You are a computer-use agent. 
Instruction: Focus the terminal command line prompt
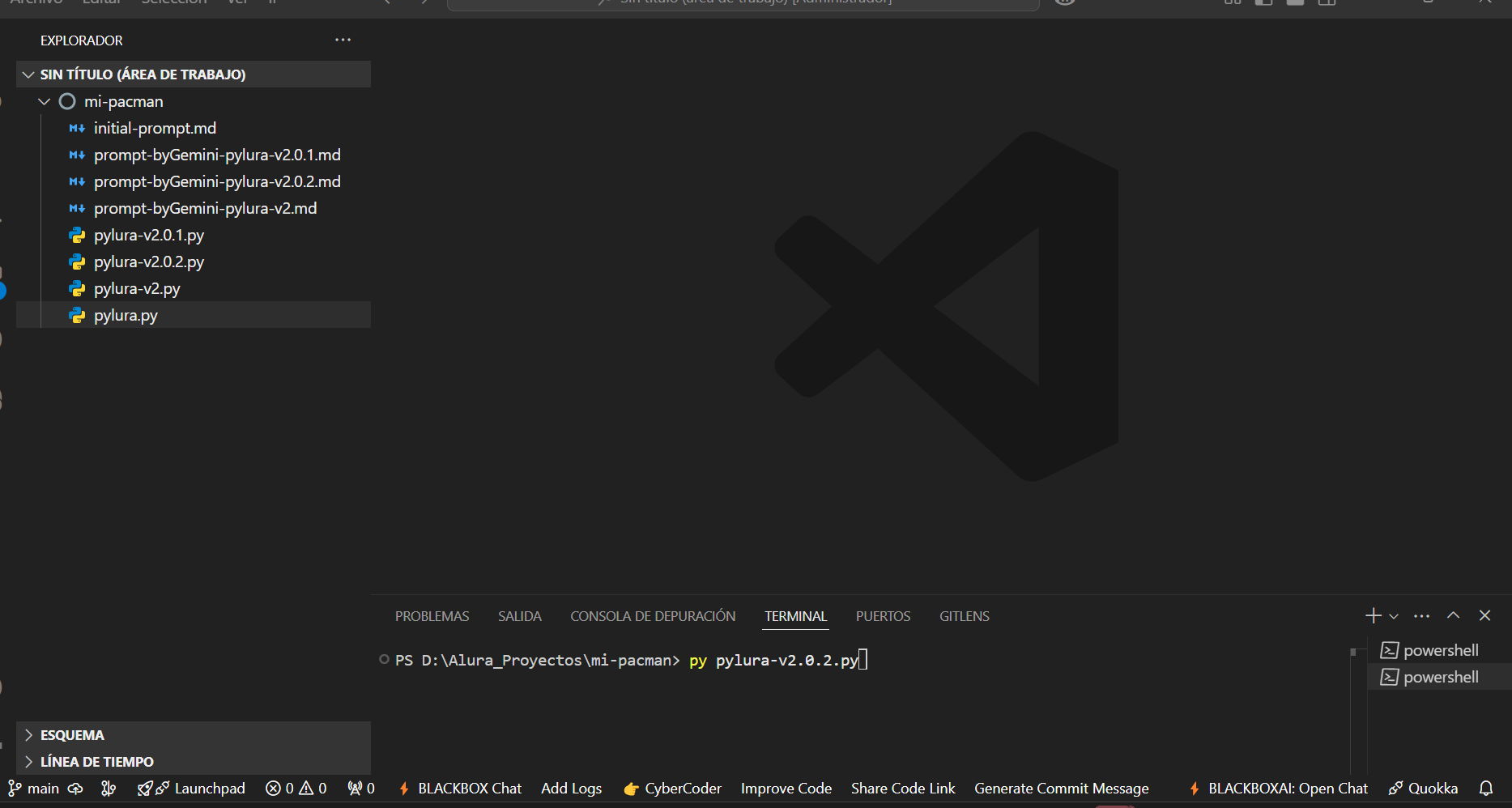click(x=632, y=661)
